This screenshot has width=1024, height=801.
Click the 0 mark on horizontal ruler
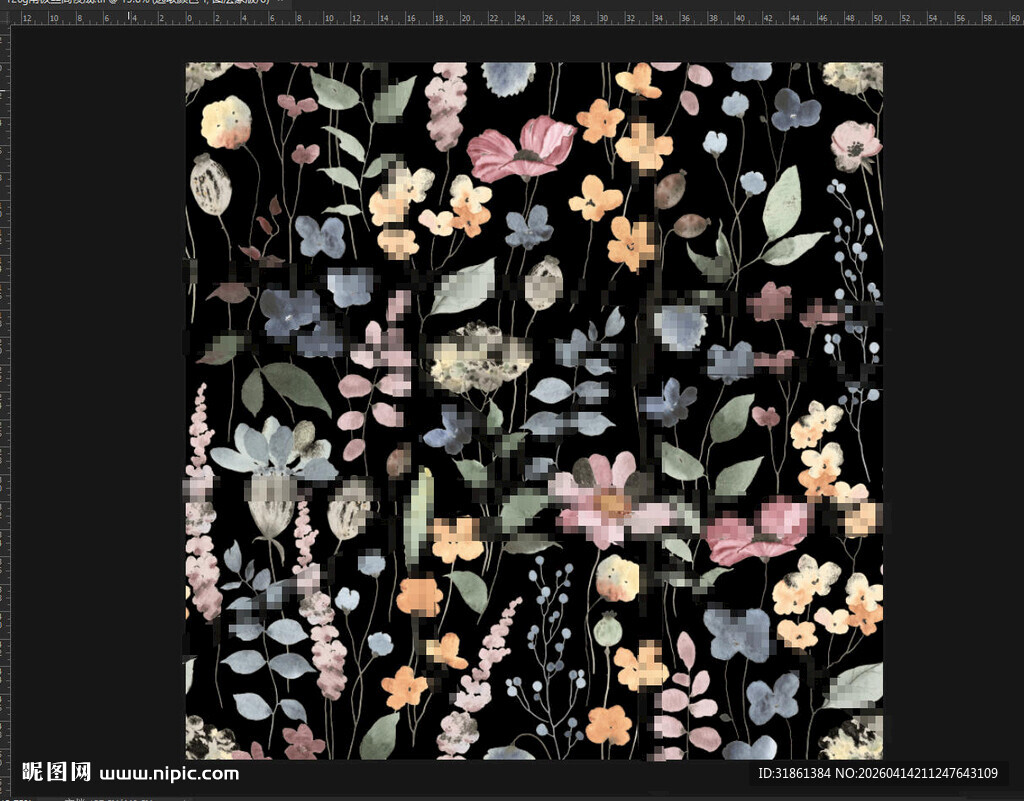[x=189, y=18]
